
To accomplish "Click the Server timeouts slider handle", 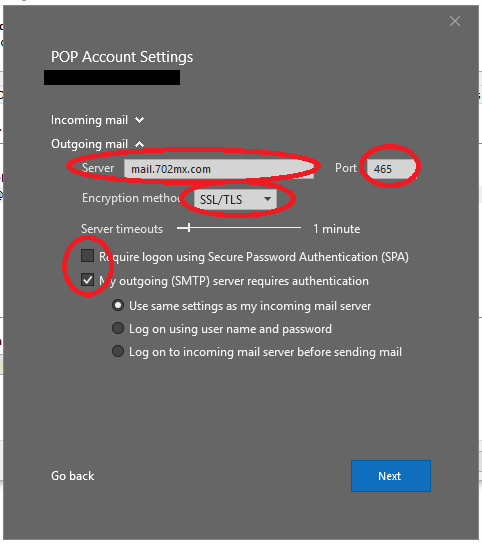I will point(189,228).
